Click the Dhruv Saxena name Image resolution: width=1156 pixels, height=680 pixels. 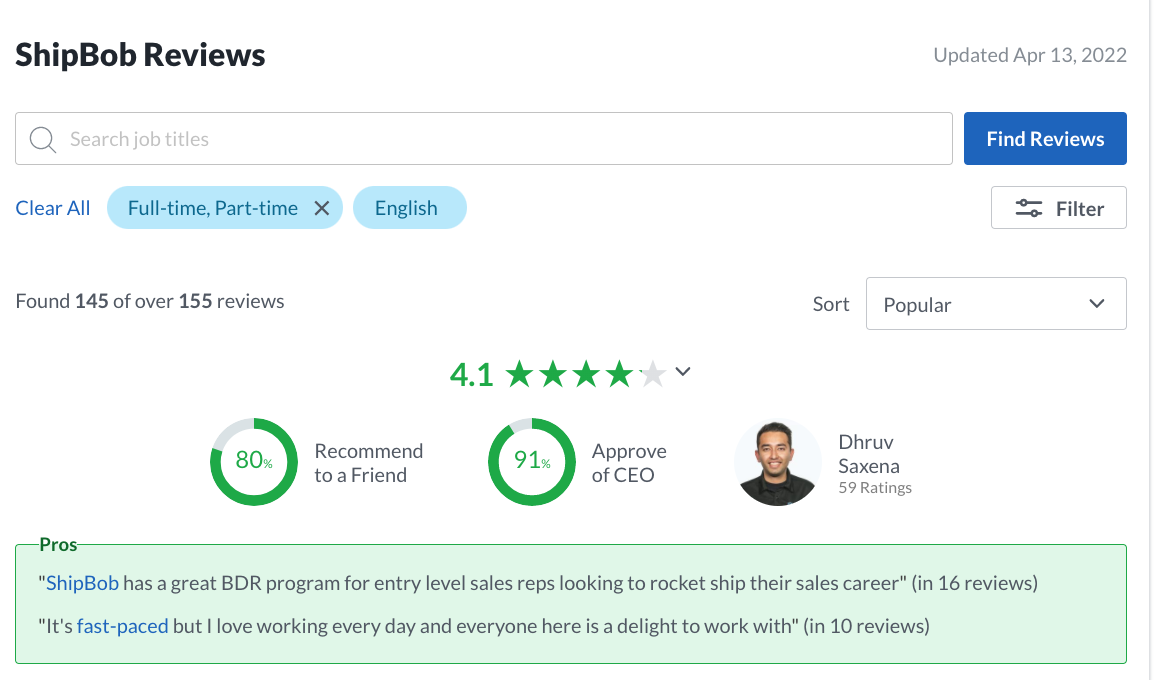868,454
